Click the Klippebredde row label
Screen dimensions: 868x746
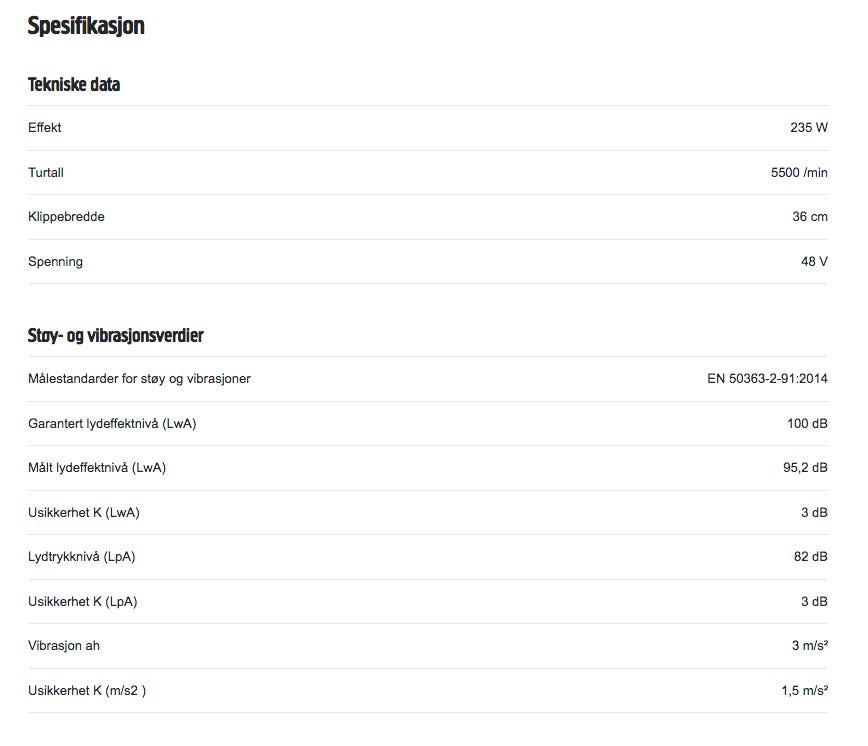click(66, 217)
